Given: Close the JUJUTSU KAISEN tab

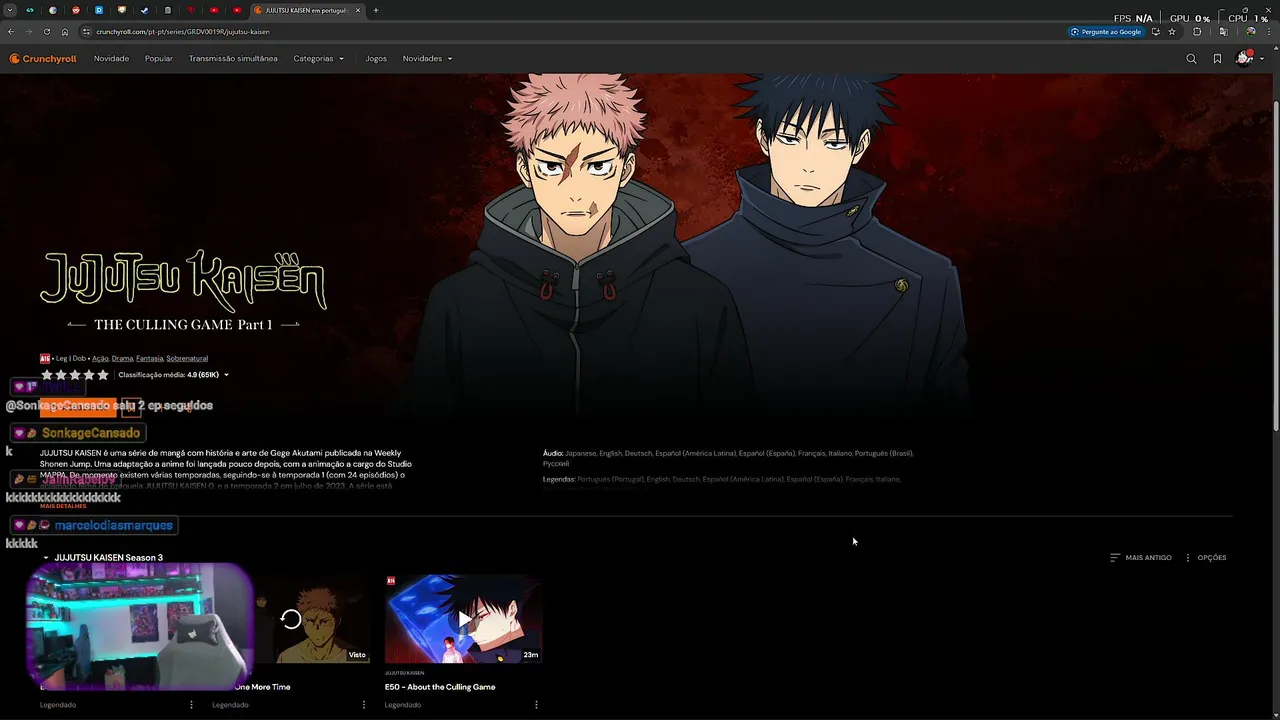Looking at the screenshot, I should (358, 10).
